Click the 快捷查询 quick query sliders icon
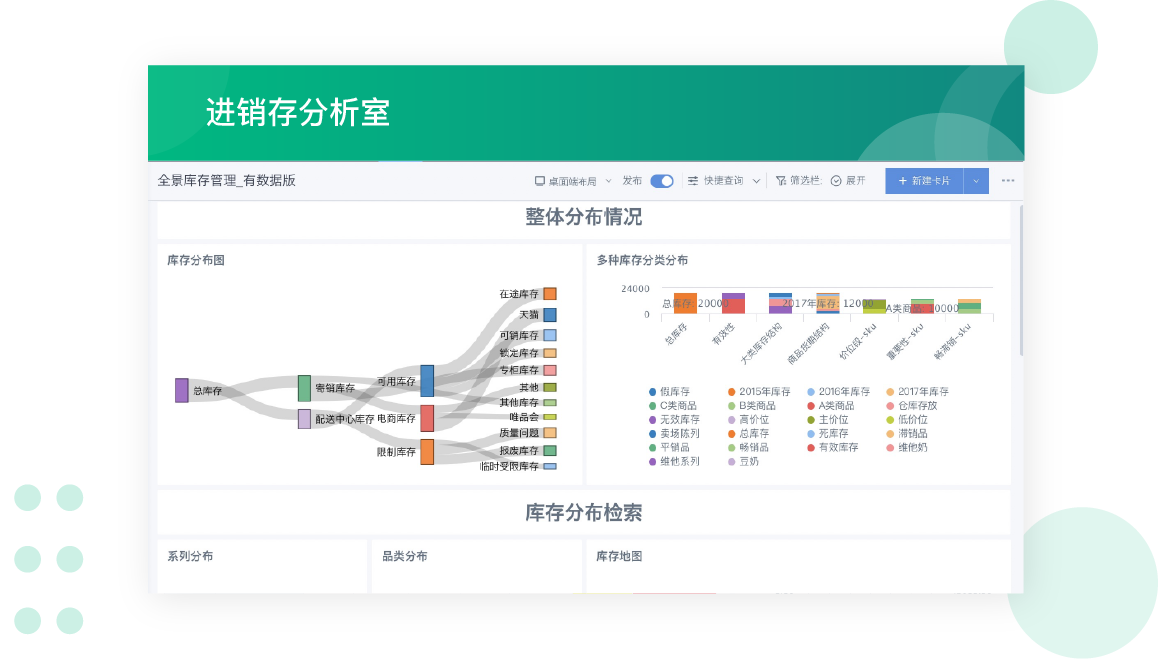The image size is (1172, 659). coord(692,181)
